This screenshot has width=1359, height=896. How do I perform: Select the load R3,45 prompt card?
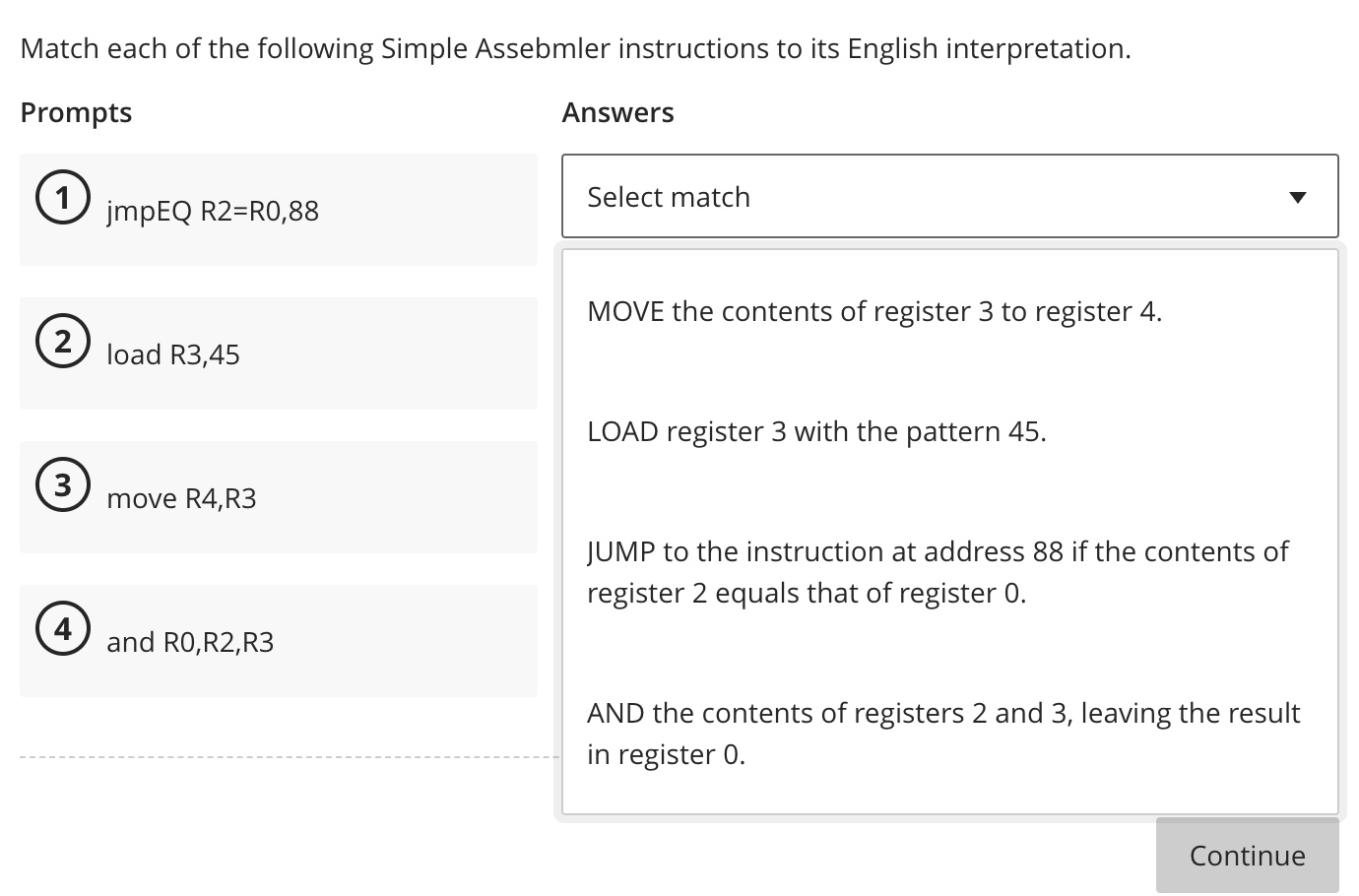278,352
